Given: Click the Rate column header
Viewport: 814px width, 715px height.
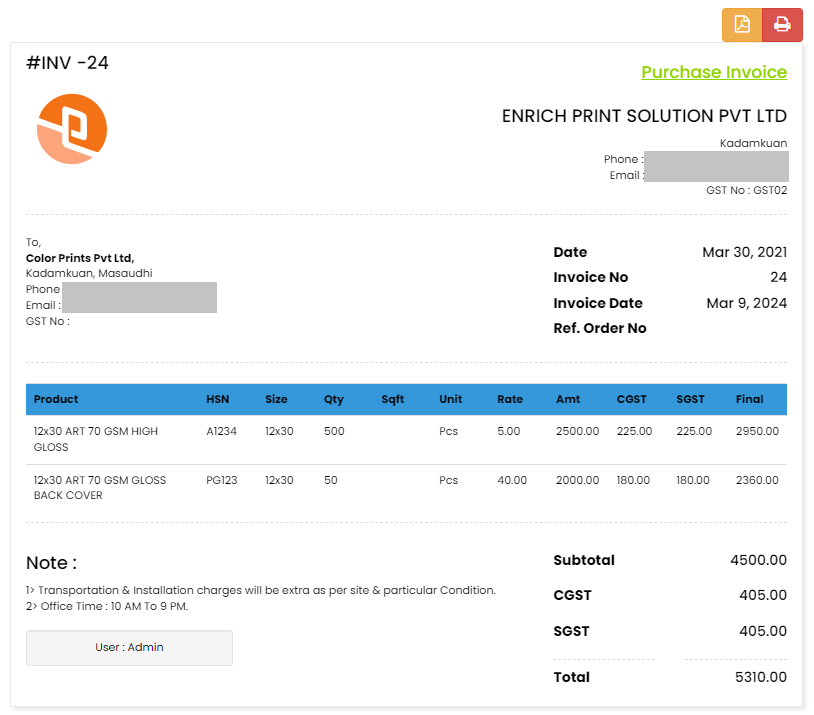Looking at the screenshot, I should pos(510,399).
